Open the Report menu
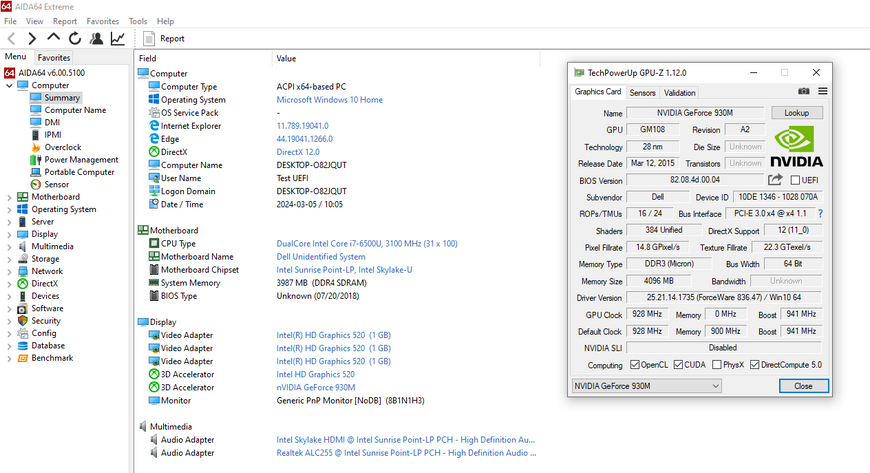The image size is (870, 473). (x=65, y=21)
